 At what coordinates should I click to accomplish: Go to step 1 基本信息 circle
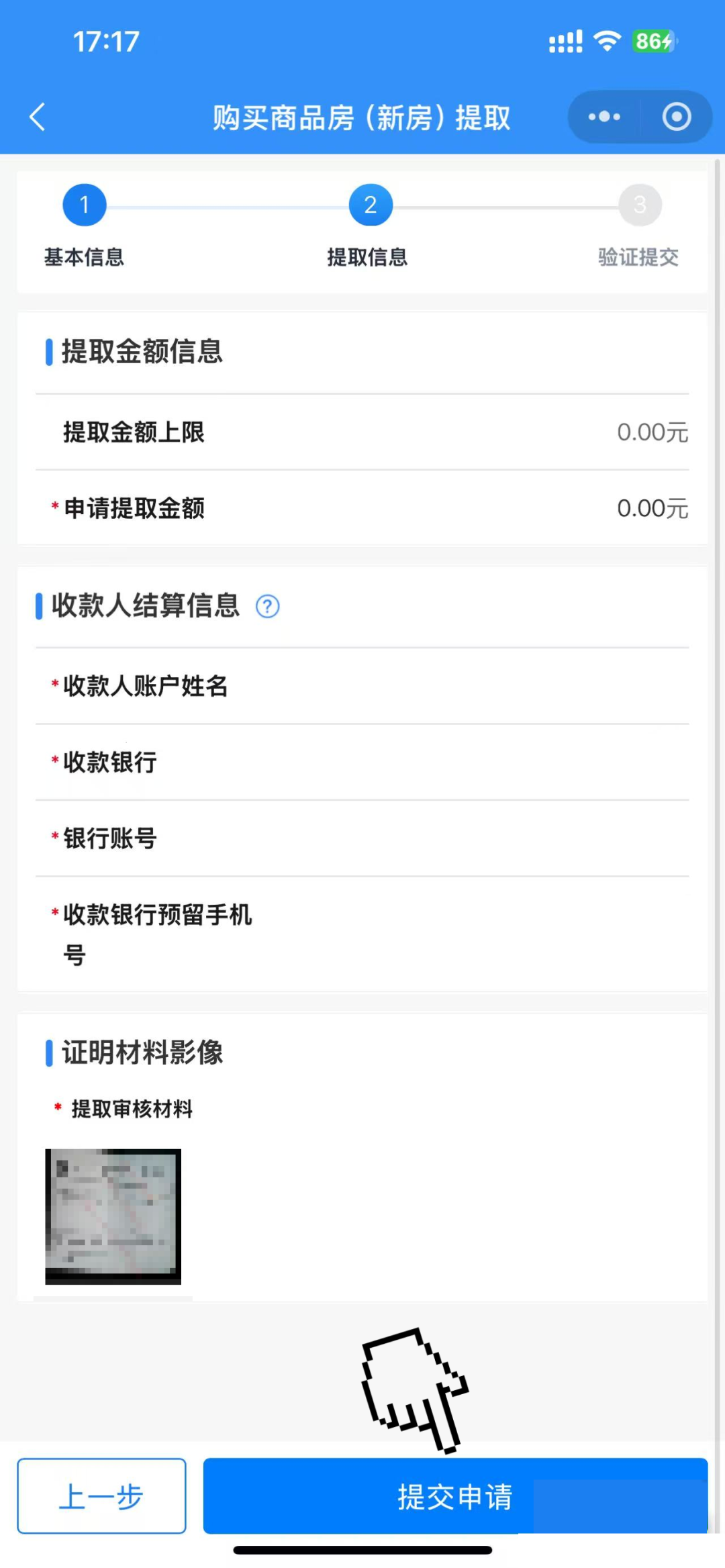click(x=85, y=205)
